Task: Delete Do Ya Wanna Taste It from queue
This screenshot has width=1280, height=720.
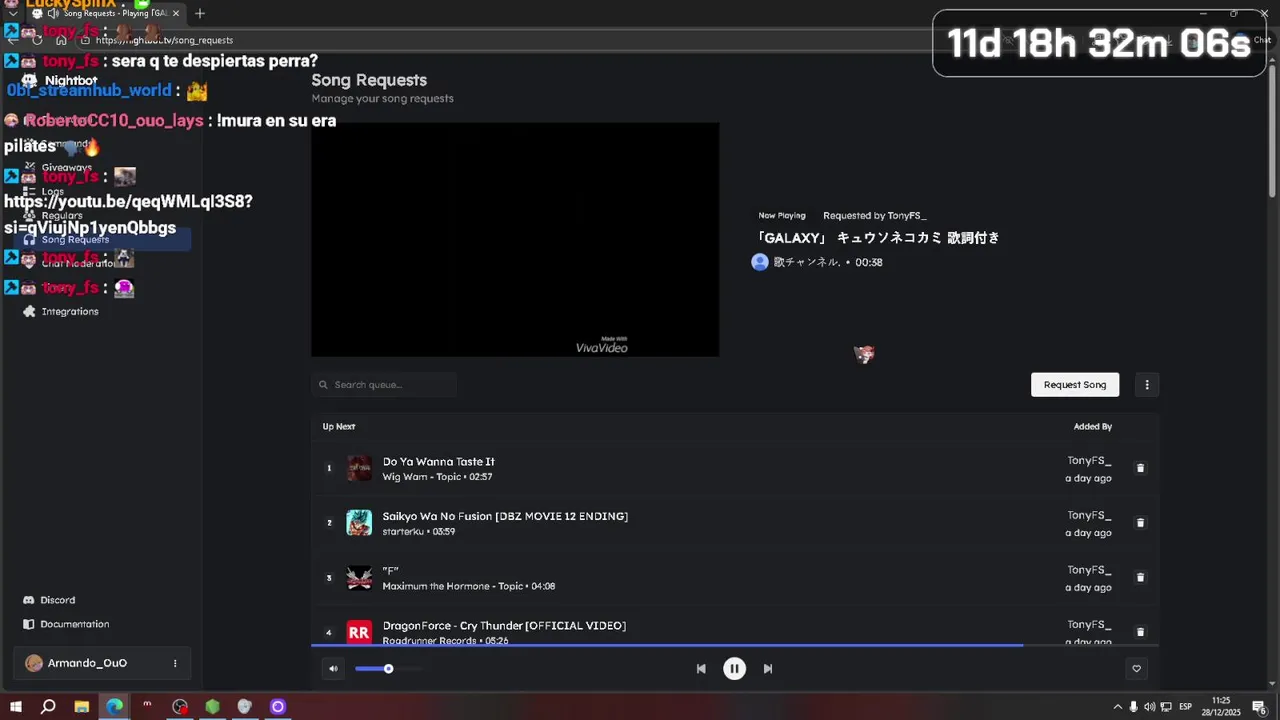Action: click(1140, 468)
